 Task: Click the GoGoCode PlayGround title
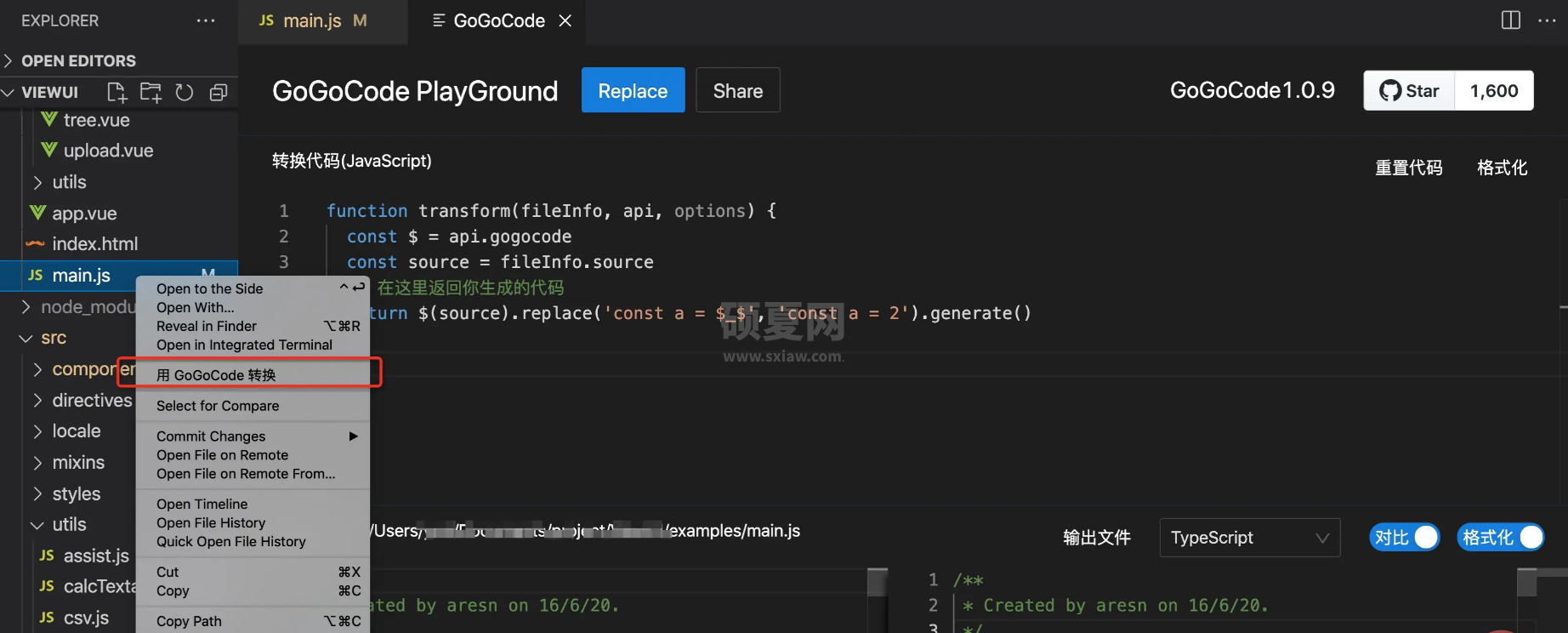415,91
